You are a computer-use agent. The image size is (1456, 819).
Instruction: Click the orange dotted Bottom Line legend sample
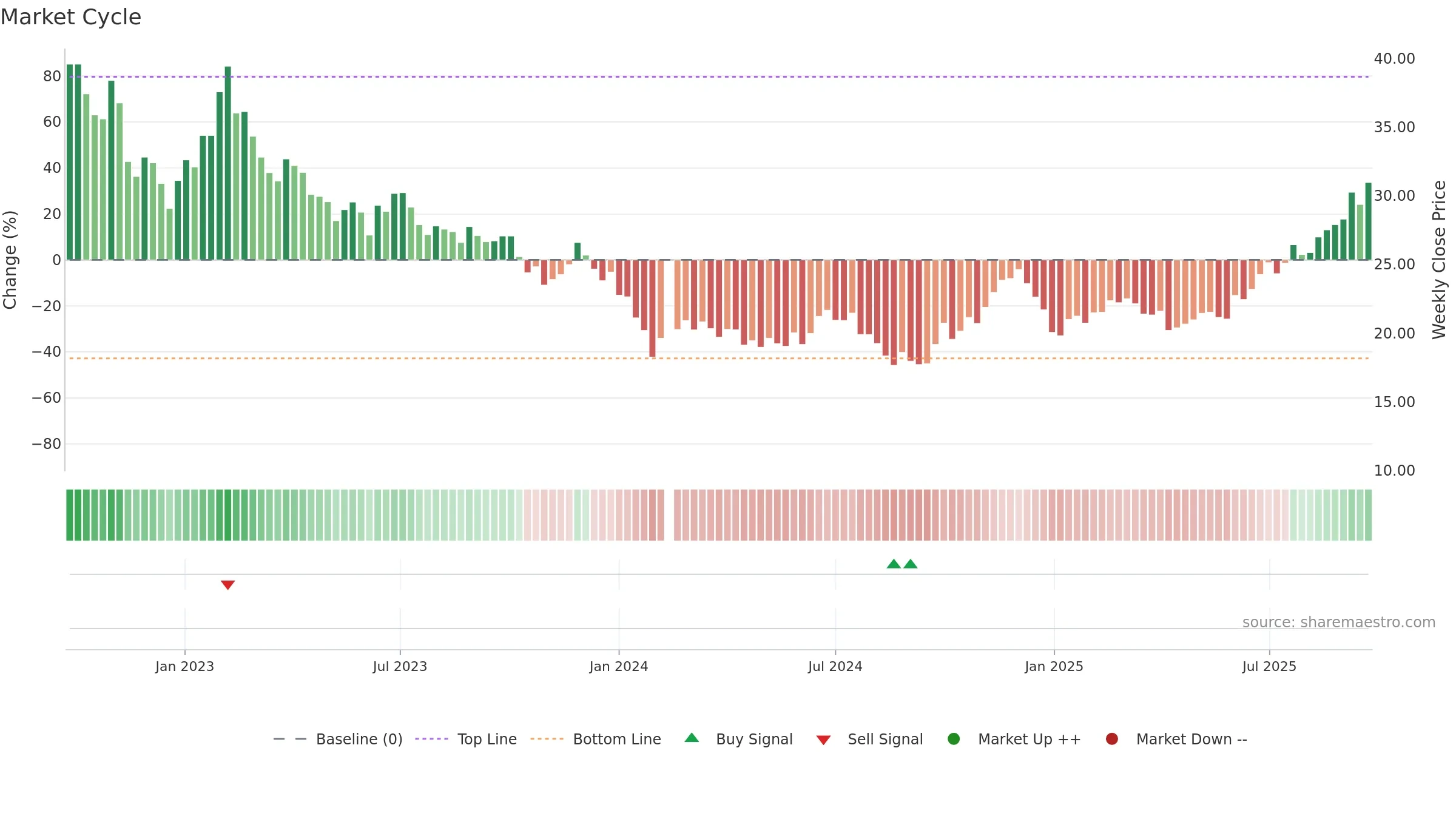click(x=547, y=739)
